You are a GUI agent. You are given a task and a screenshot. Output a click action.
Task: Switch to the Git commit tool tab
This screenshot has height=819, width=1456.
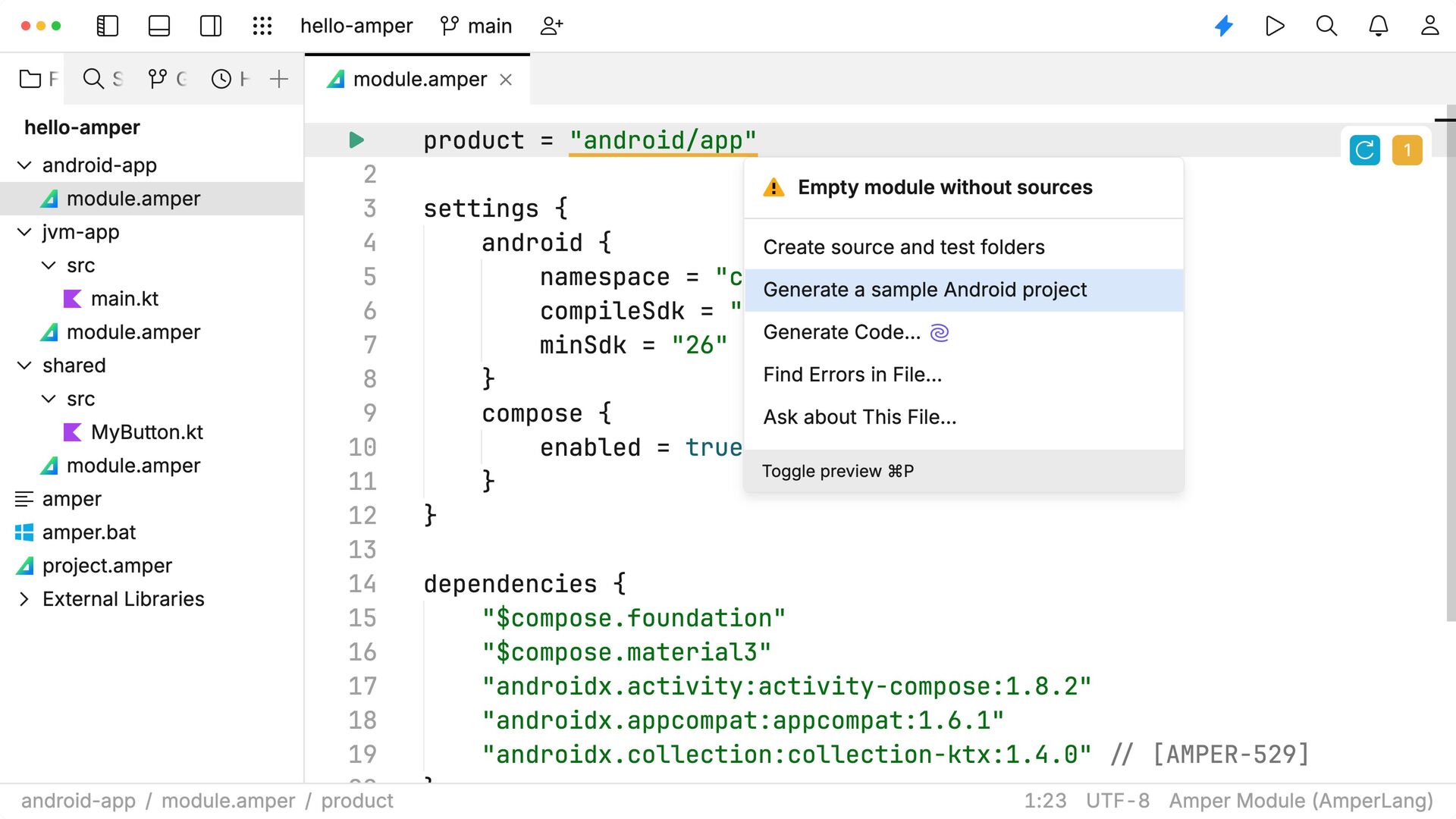pos(167,79)
